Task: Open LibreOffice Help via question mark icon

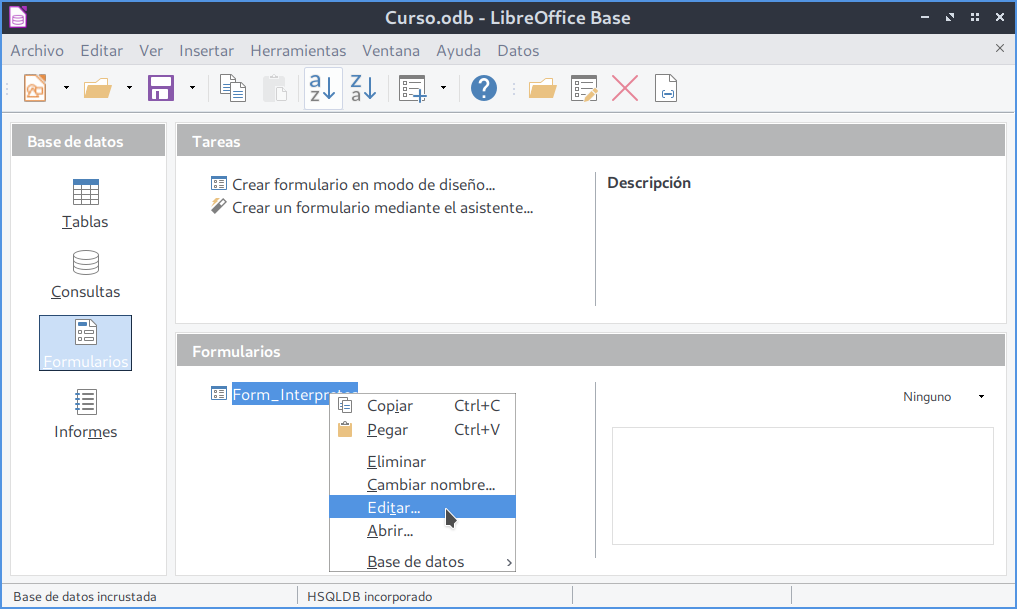Action: (x=484, y=88)
